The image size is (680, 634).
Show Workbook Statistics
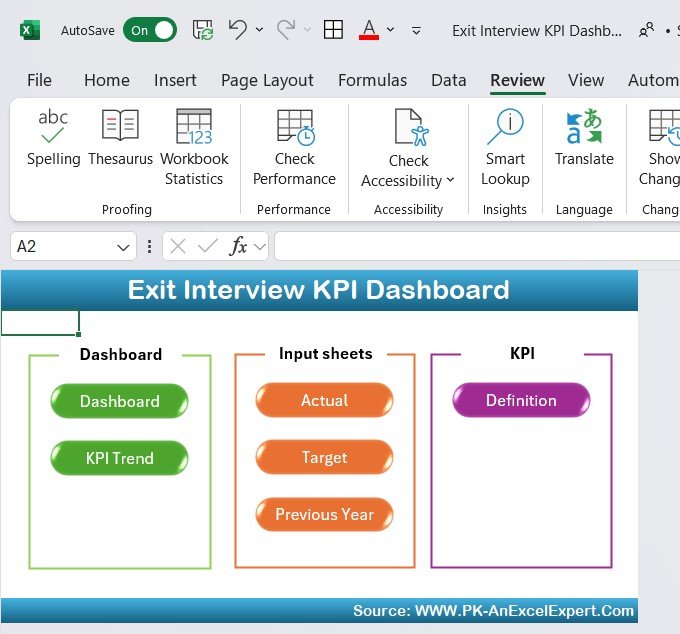pyautogui.click(x=194, y=148)
